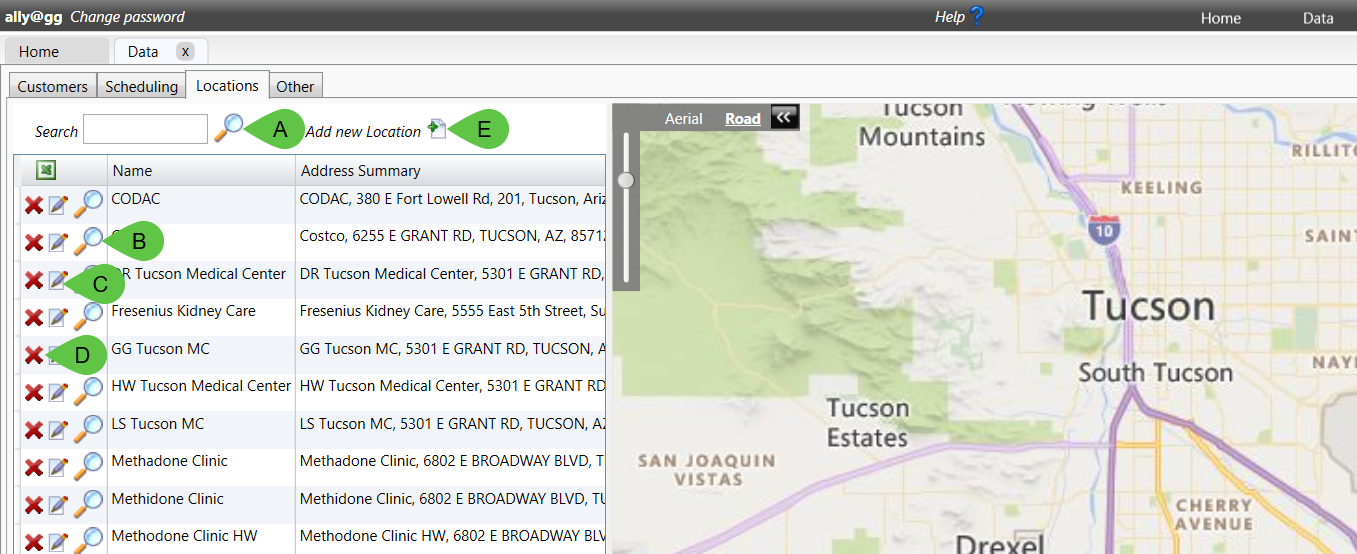Switch to the Customers tab
Screen dimensions: 1357x554
(53, 86)
